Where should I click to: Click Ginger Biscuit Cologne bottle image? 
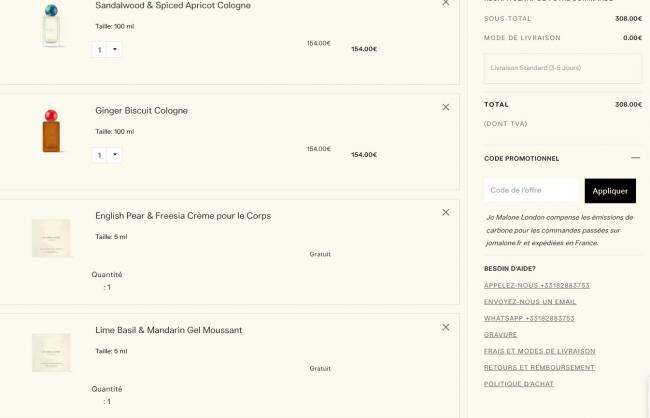point(51,131)
